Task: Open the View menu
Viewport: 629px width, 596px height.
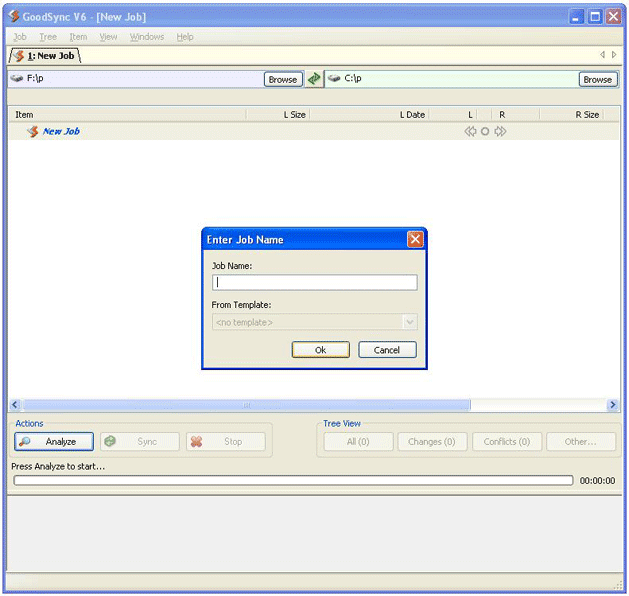Action: tap(108, 37)
